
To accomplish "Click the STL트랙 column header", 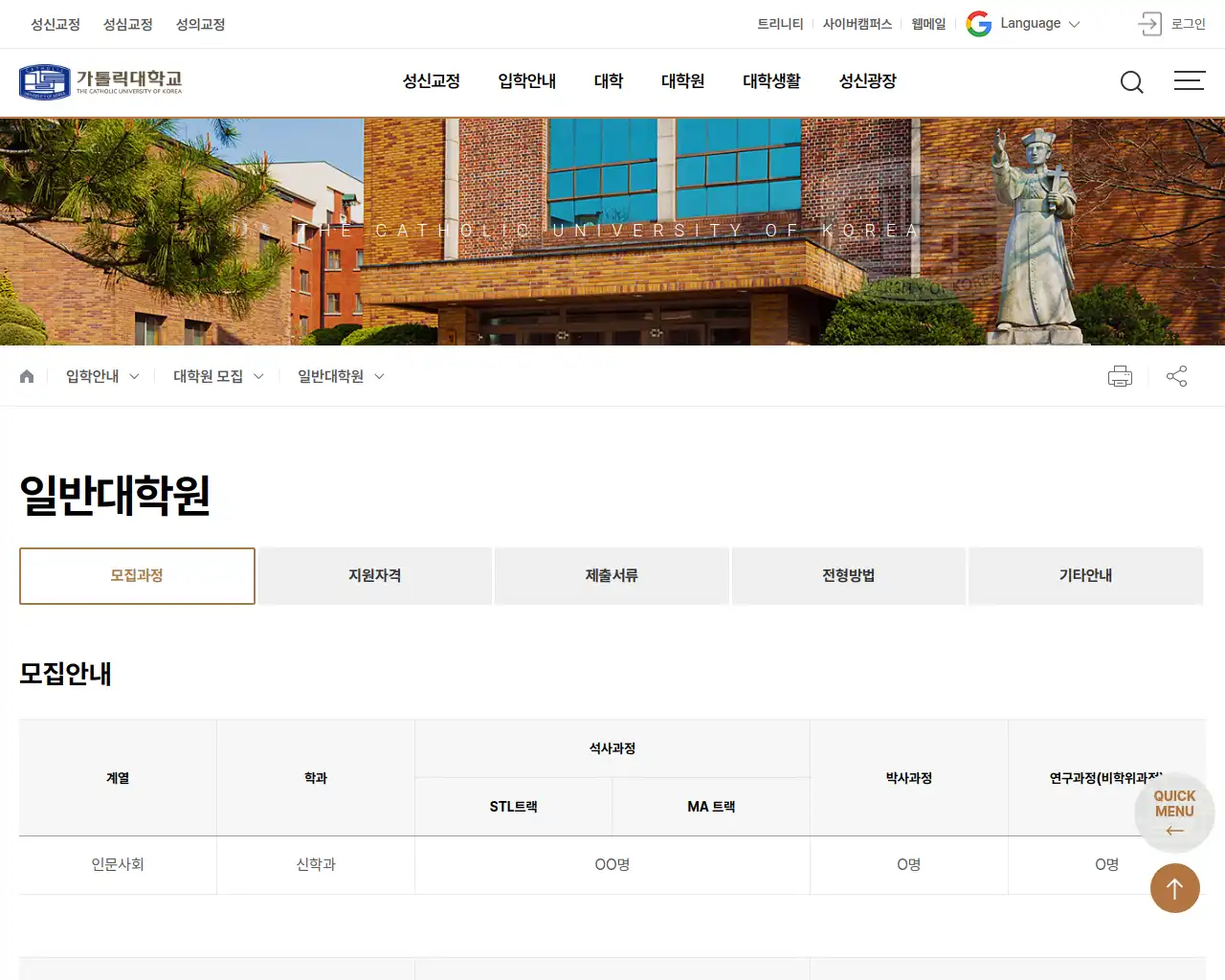I will (x=514, y=807).
